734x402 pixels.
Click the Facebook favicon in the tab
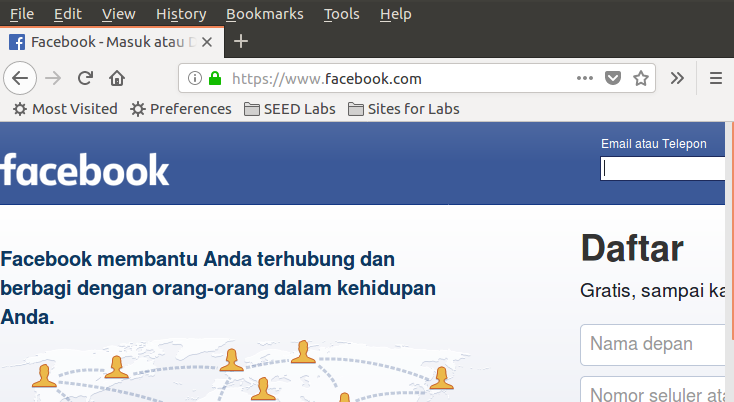click(17, 42)
